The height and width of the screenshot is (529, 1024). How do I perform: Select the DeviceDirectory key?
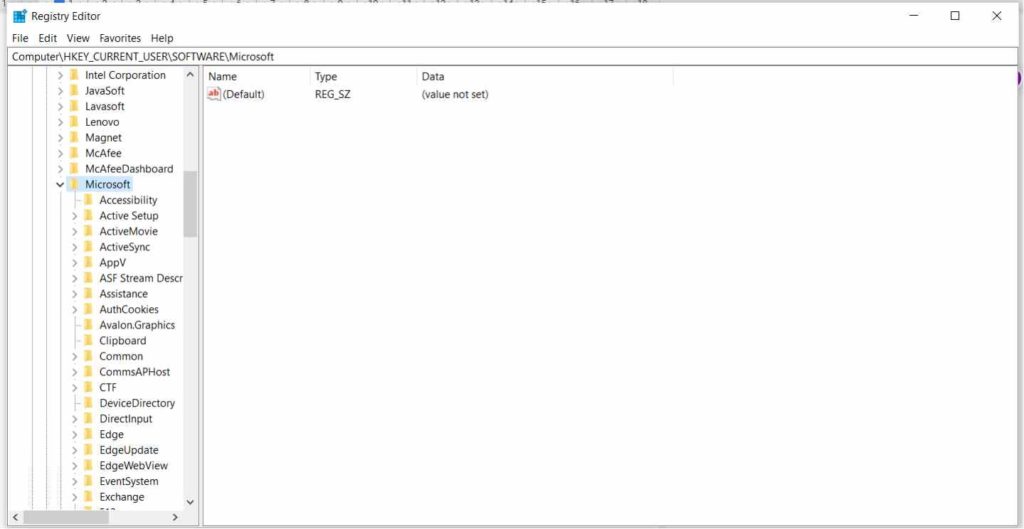(137, 403)
